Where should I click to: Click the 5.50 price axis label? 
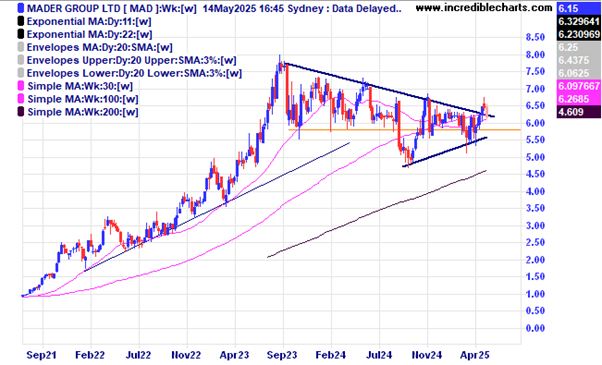tap(535, 140)
